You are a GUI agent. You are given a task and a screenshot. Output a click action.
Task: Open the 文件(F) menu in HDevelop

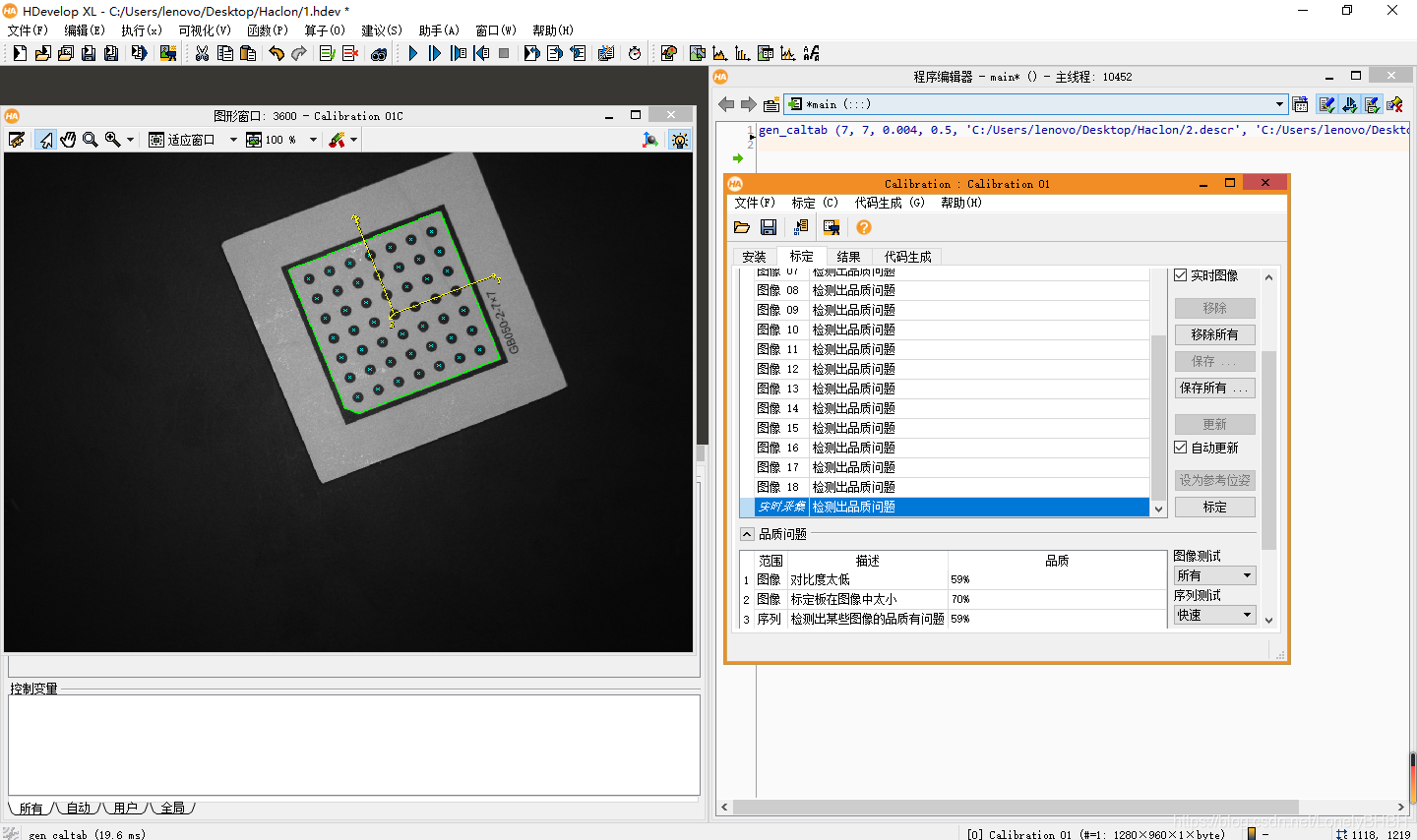pos(28,30)
